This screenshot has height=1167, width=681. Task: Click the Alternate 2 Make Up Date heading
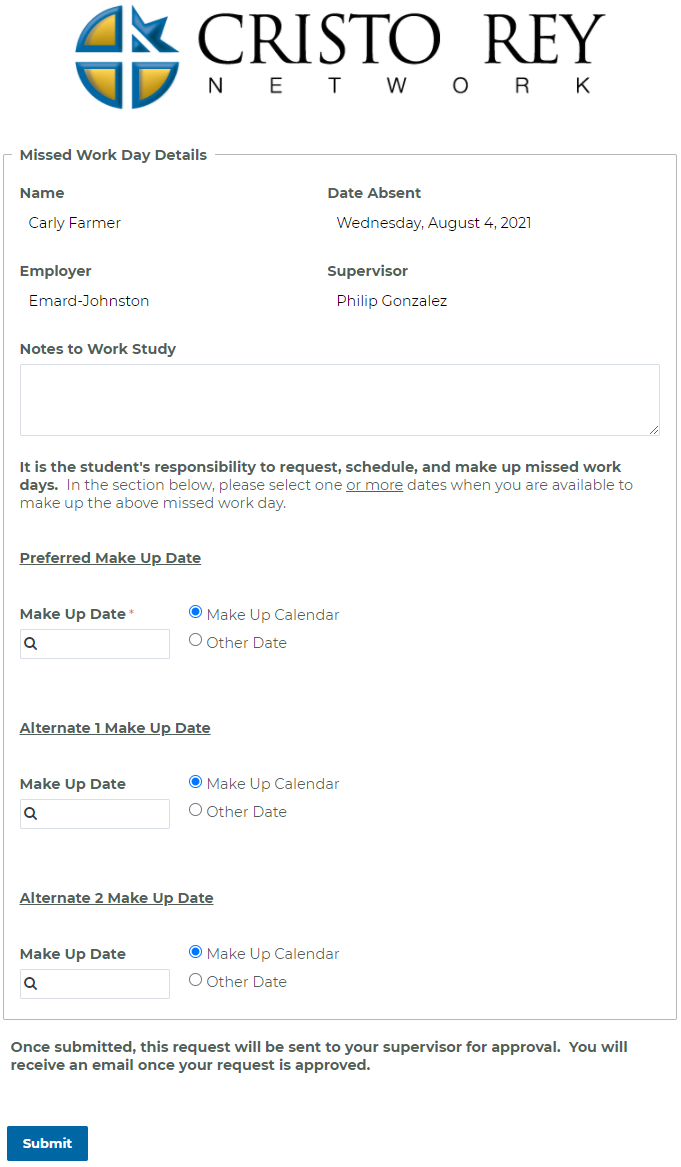click(116, 898)
